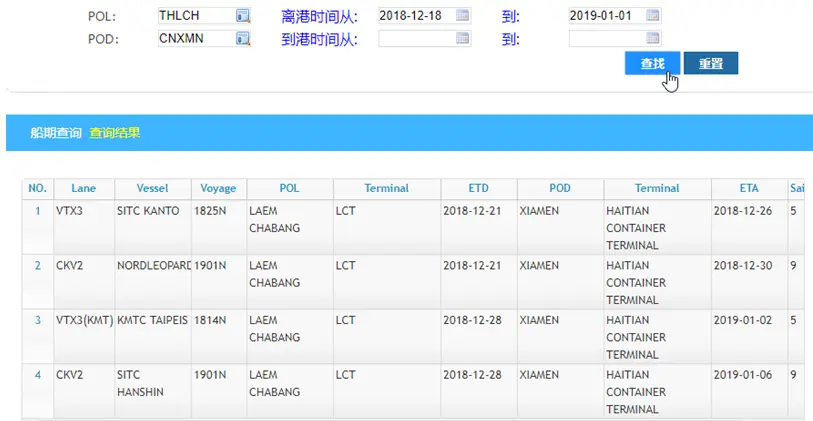This screenshot has width=813, height=421.
Task: Open row number 2 link
Action: coord(37,265)
